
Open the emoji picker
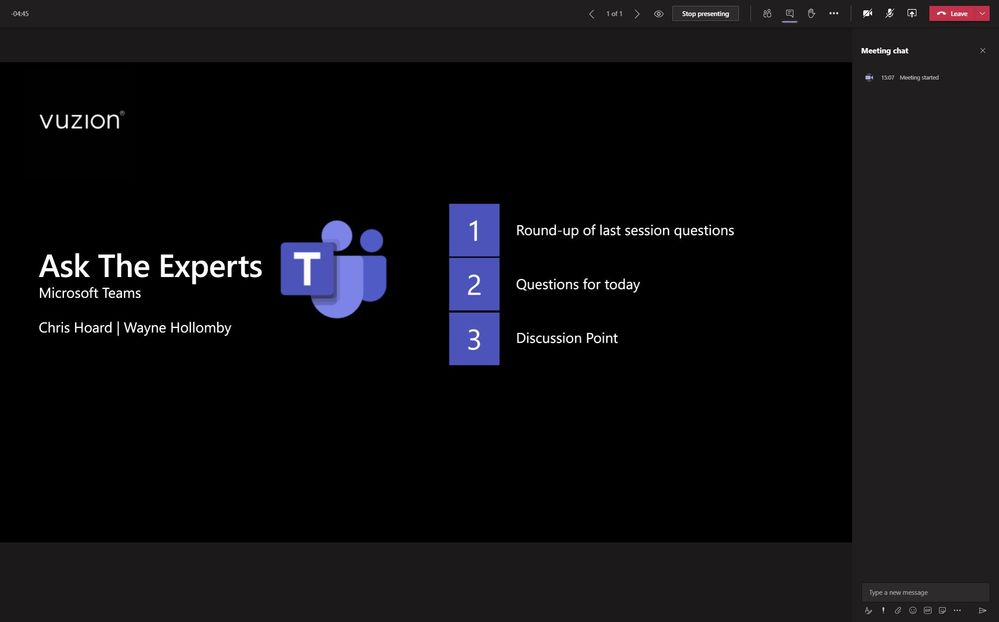912,611
